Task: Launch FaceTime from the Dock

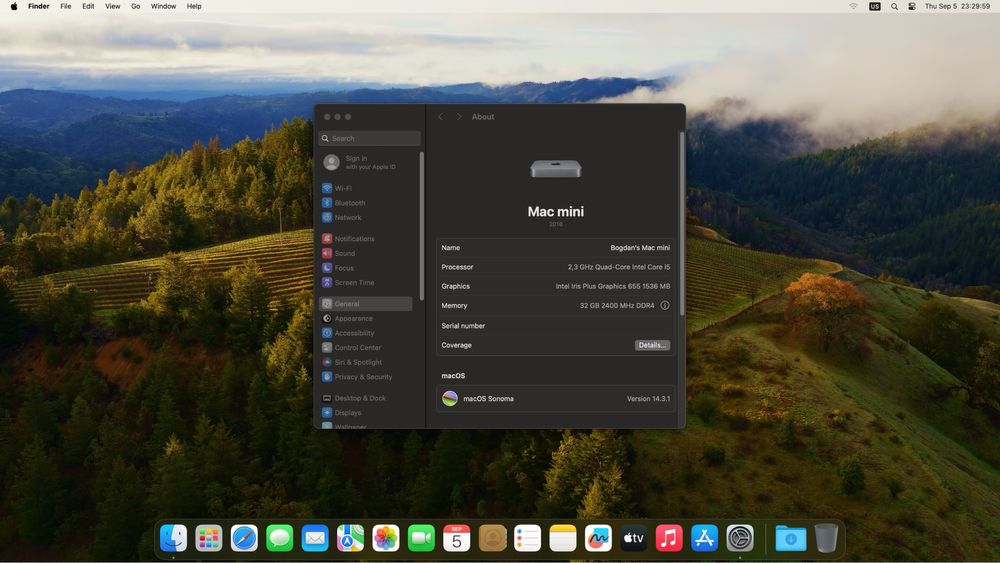Action: (421, 538)
